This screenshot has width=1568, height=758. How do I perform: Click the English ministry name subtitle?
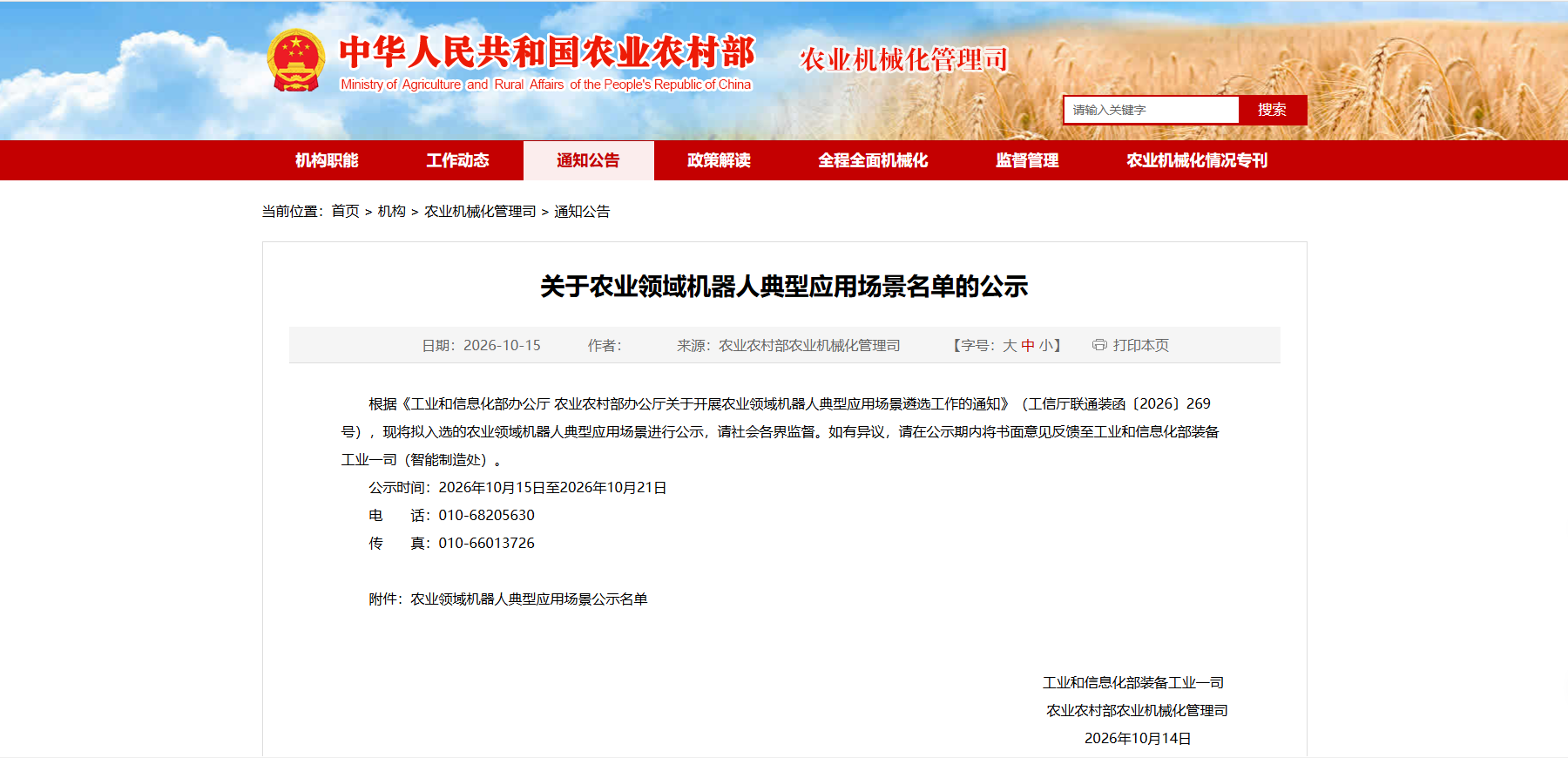click(x=545, y=85)
